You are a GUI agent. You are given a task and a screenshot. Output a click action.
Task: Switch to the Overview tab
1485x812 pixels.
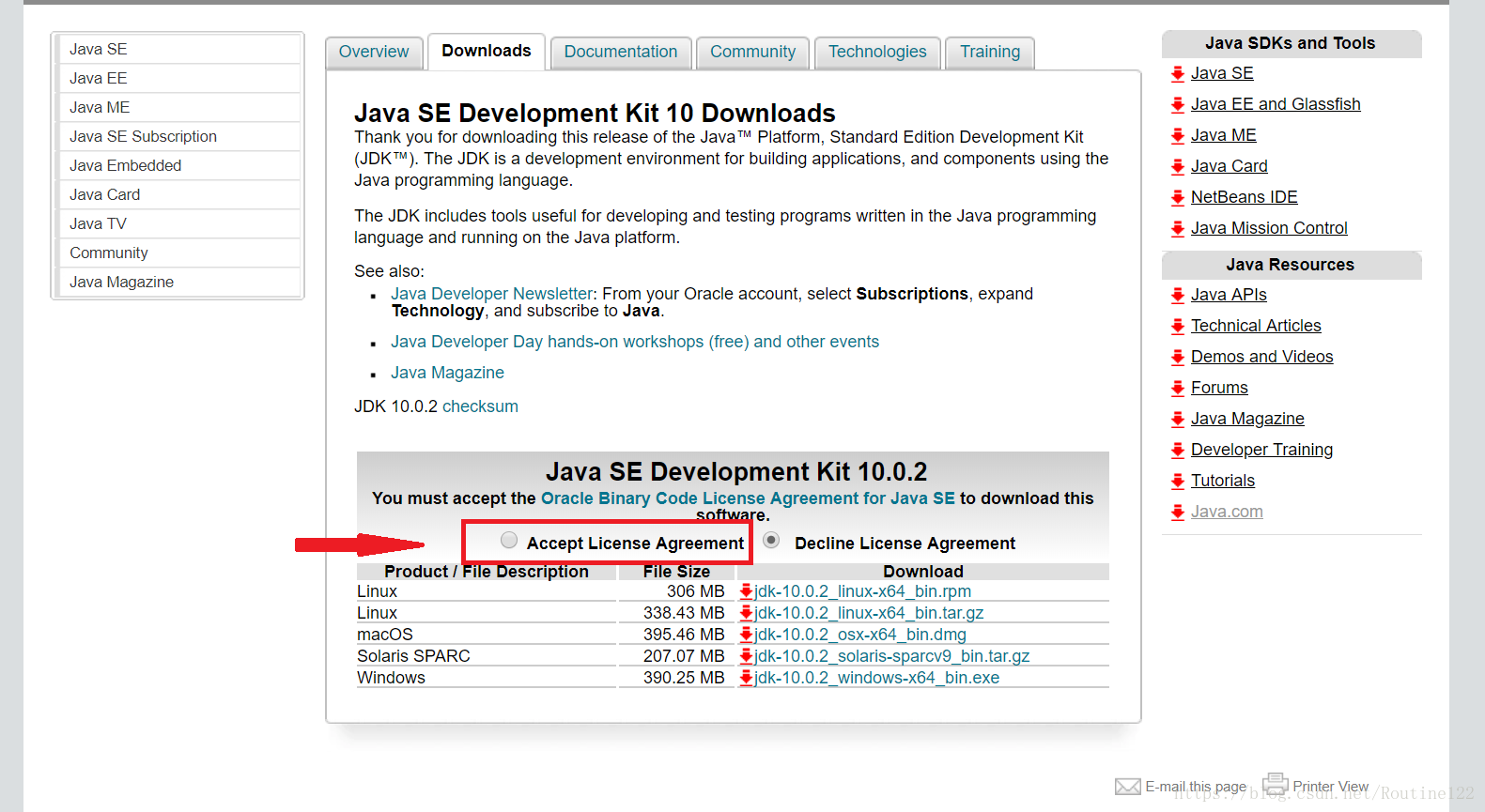pyautogui.click(x=374, y=52)
